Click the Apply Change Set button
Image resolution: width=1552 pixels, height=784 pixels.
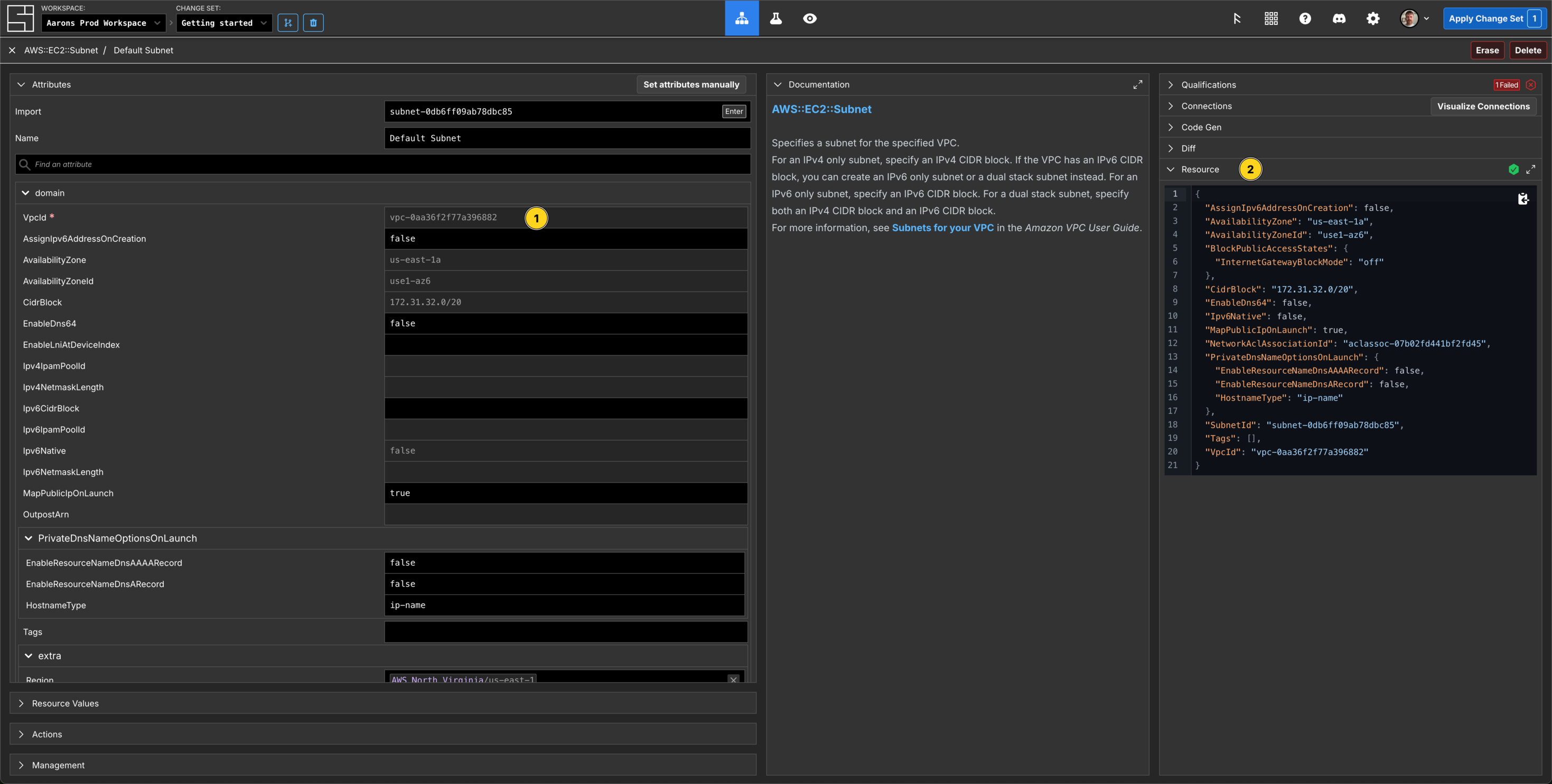tap(1494, 18)
